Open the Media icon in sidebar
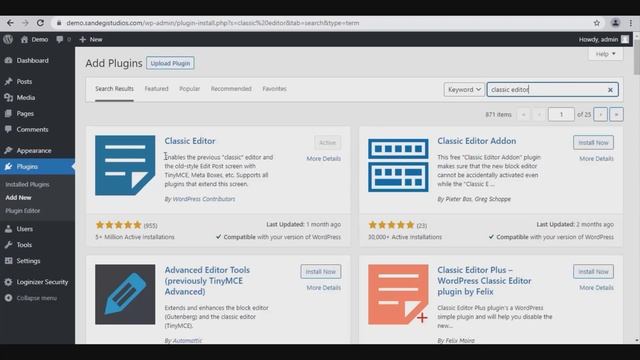640x360 pixels. 8,98
